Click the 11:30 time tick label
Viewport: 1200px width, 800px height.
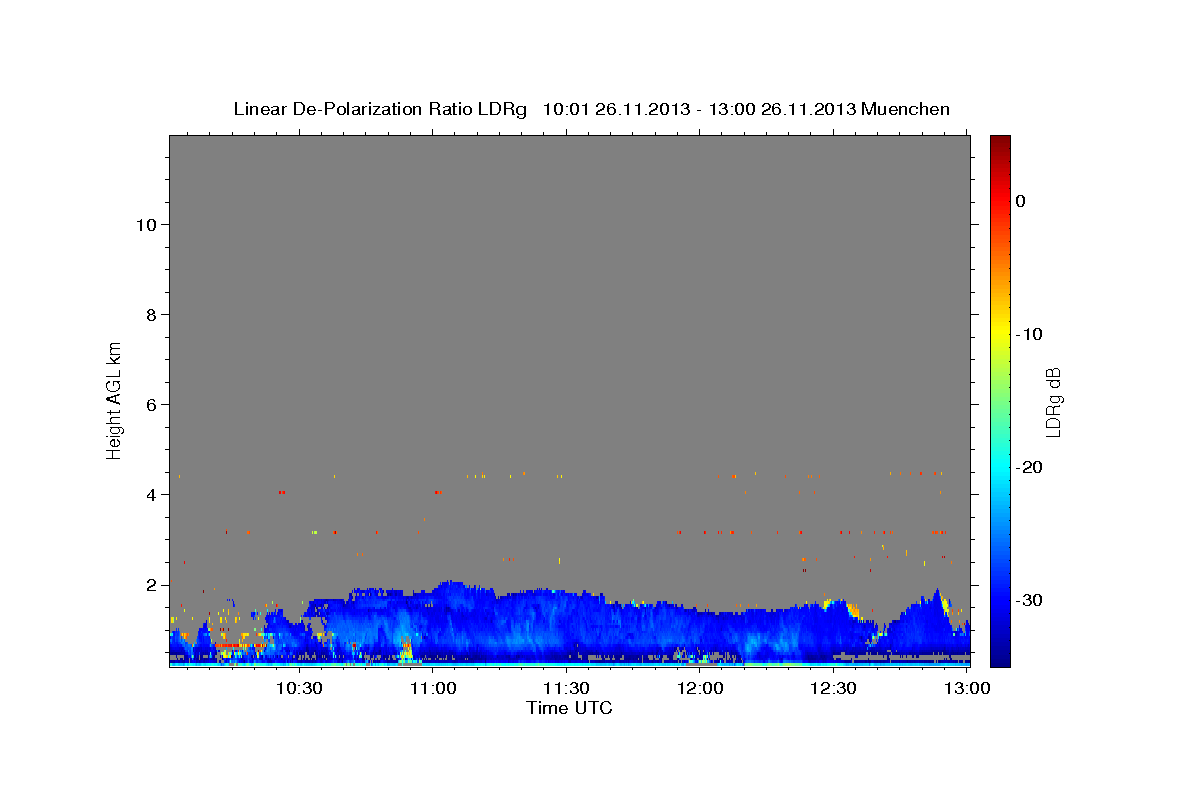[567, 688]
